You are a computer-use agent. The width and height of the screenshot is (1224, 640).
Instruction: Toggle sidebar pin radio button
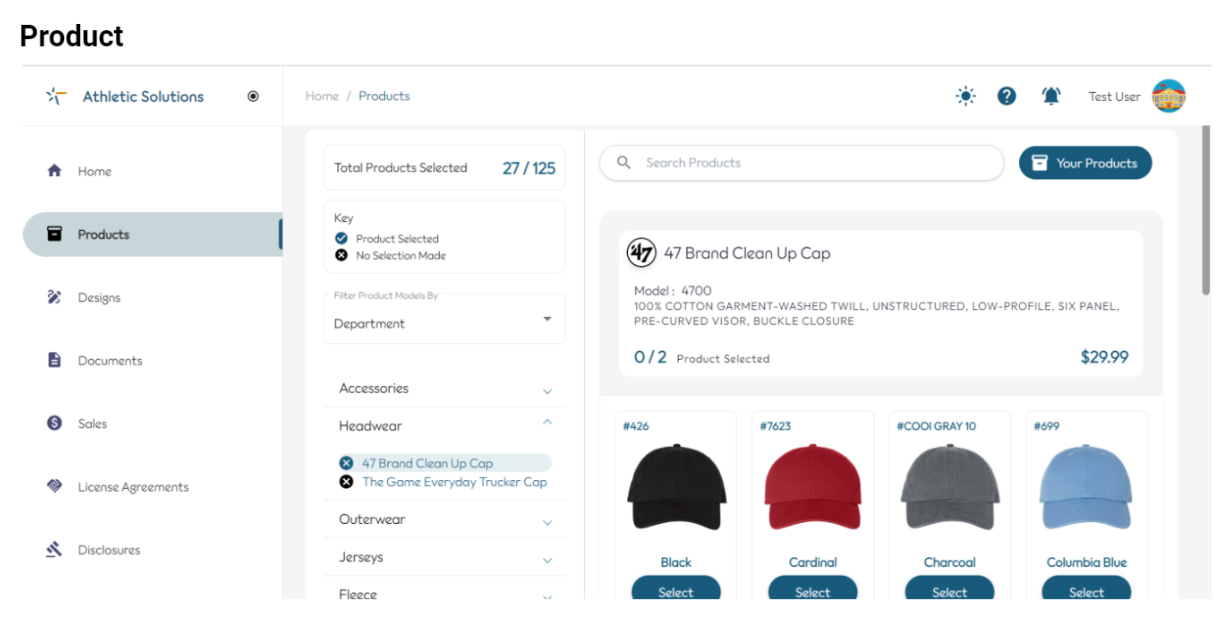click(253, 96)
